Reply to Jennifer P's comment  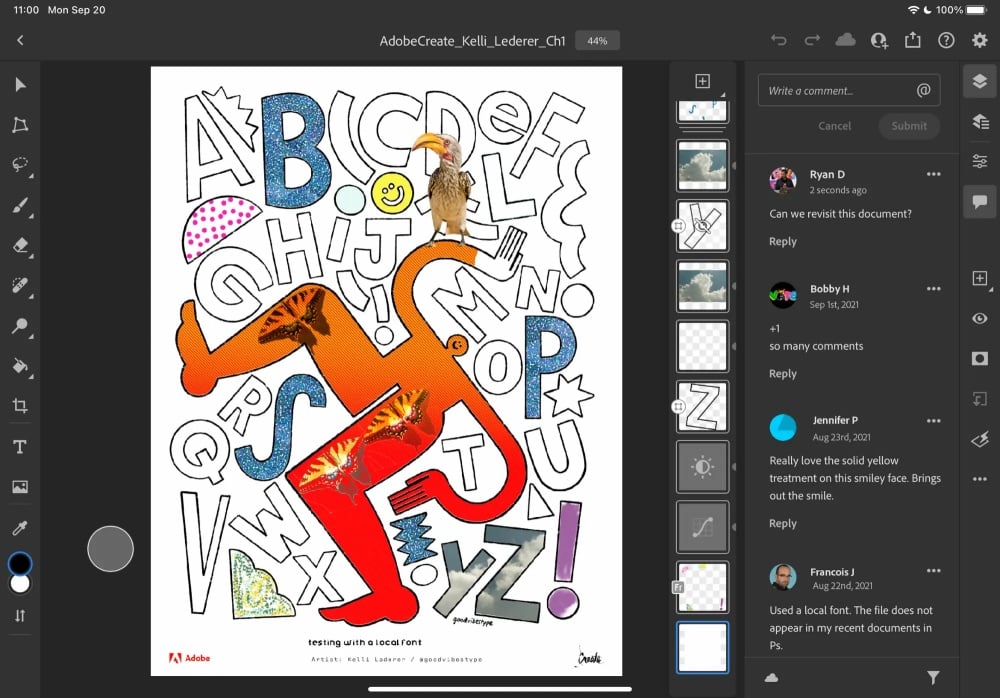click(782, 523)
